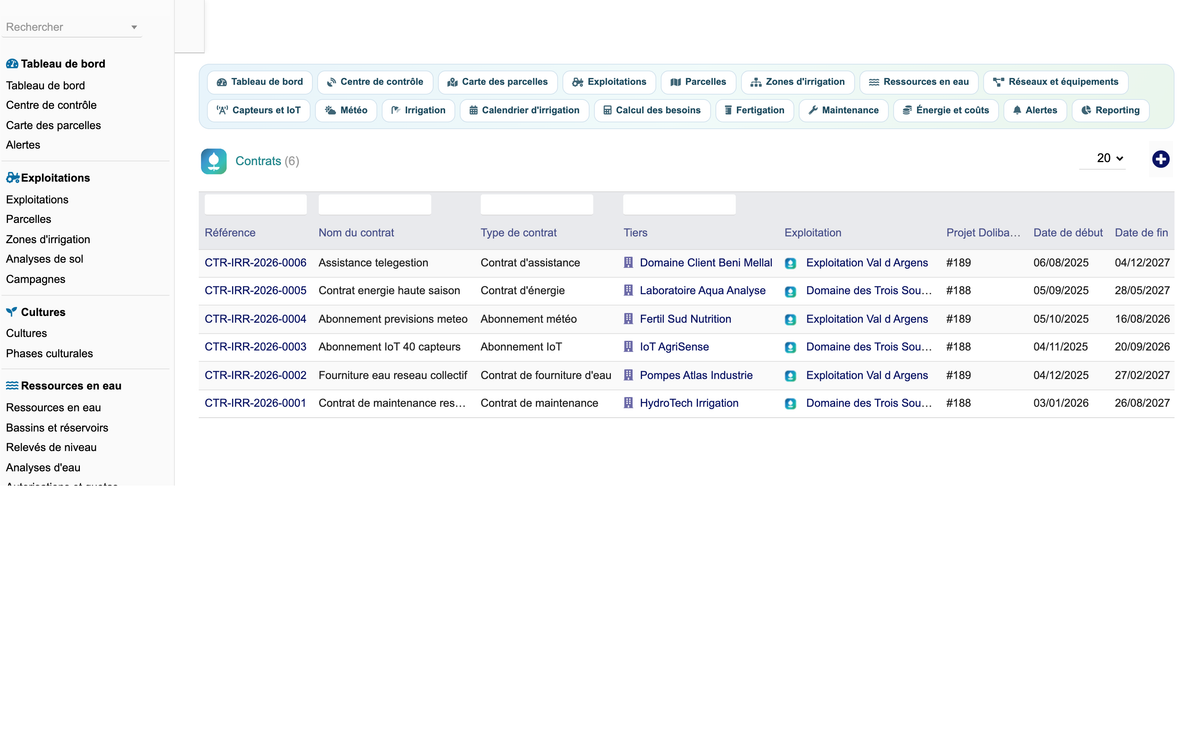The width and height of the screenshot is (1200, 743).
Task: Open Analyses de sol in sidebar
Action: (x=45, y=259)
